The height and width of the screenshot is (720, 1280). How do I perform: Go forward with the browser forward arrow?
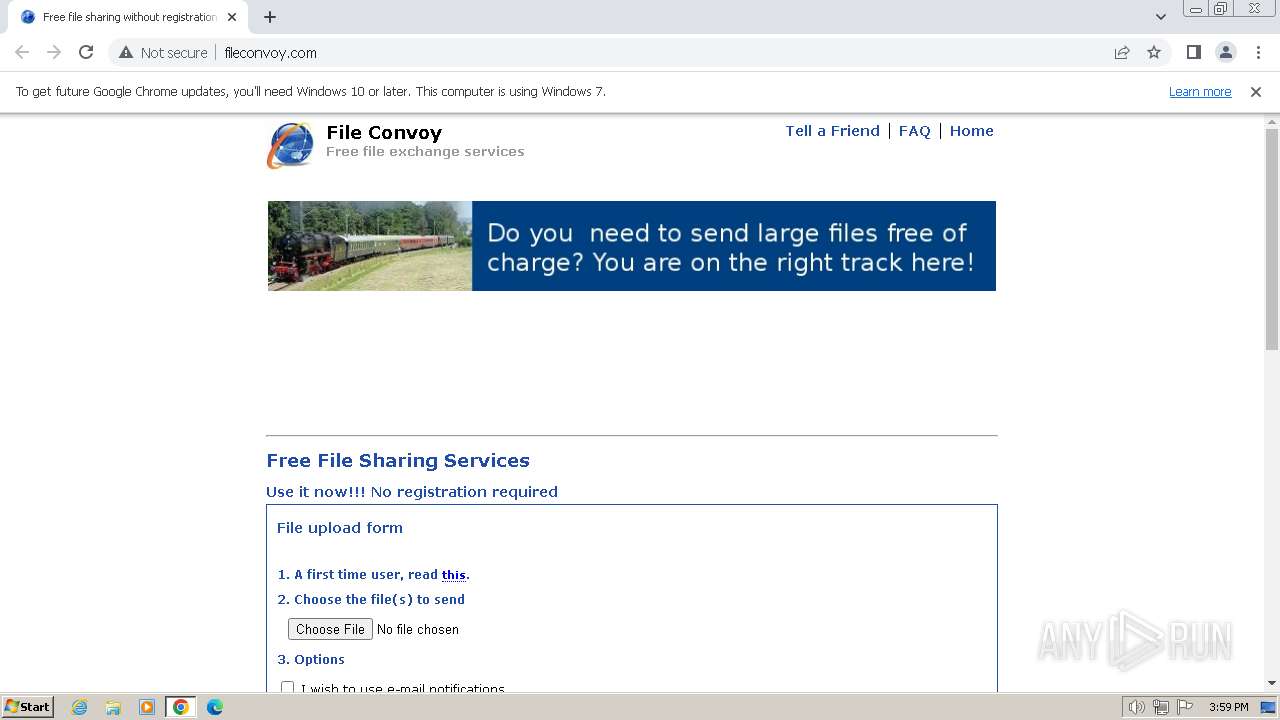coord(54,52)
